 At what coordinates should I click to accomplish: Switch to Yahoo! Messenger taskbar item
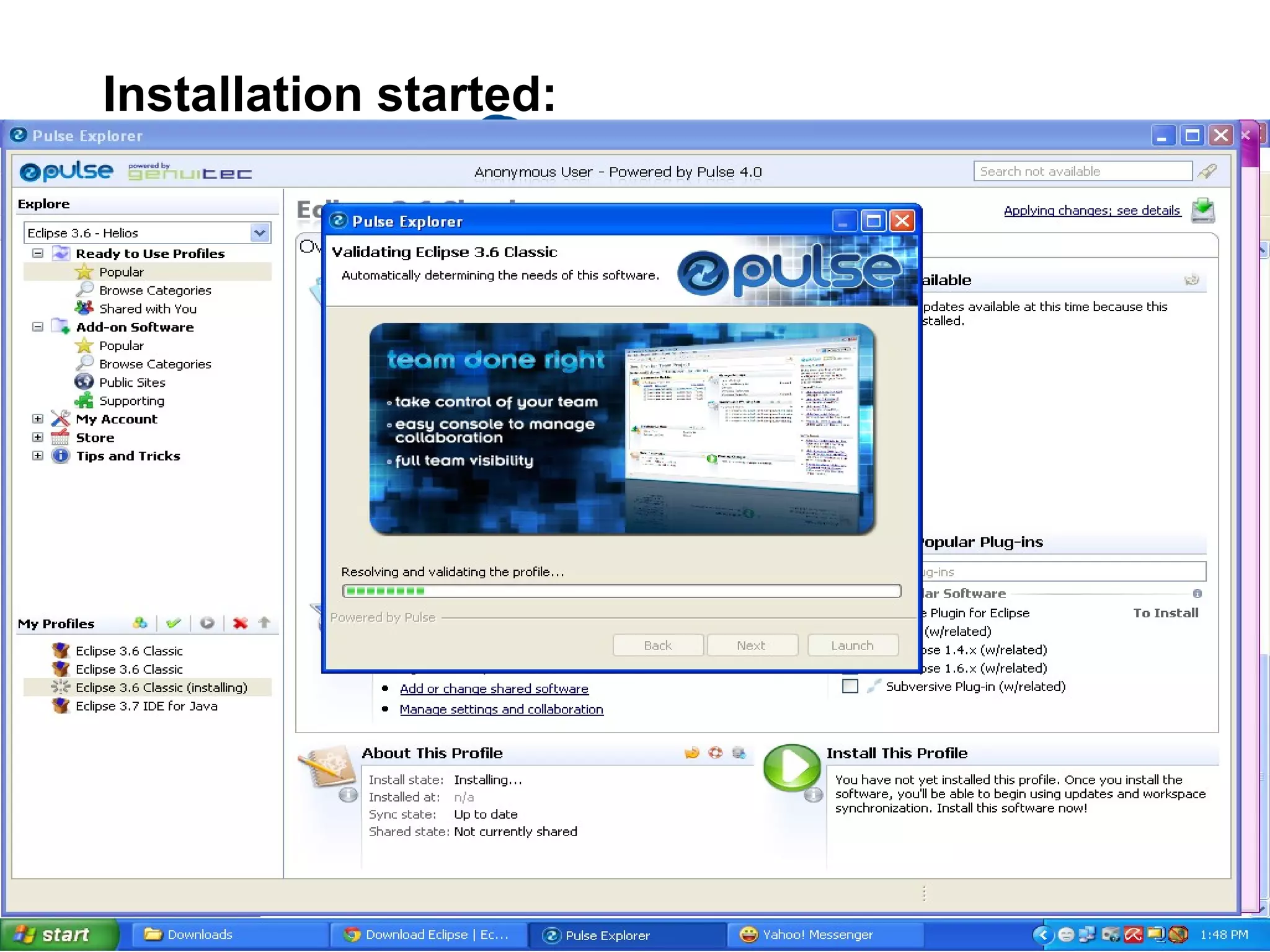coord(825,935)
